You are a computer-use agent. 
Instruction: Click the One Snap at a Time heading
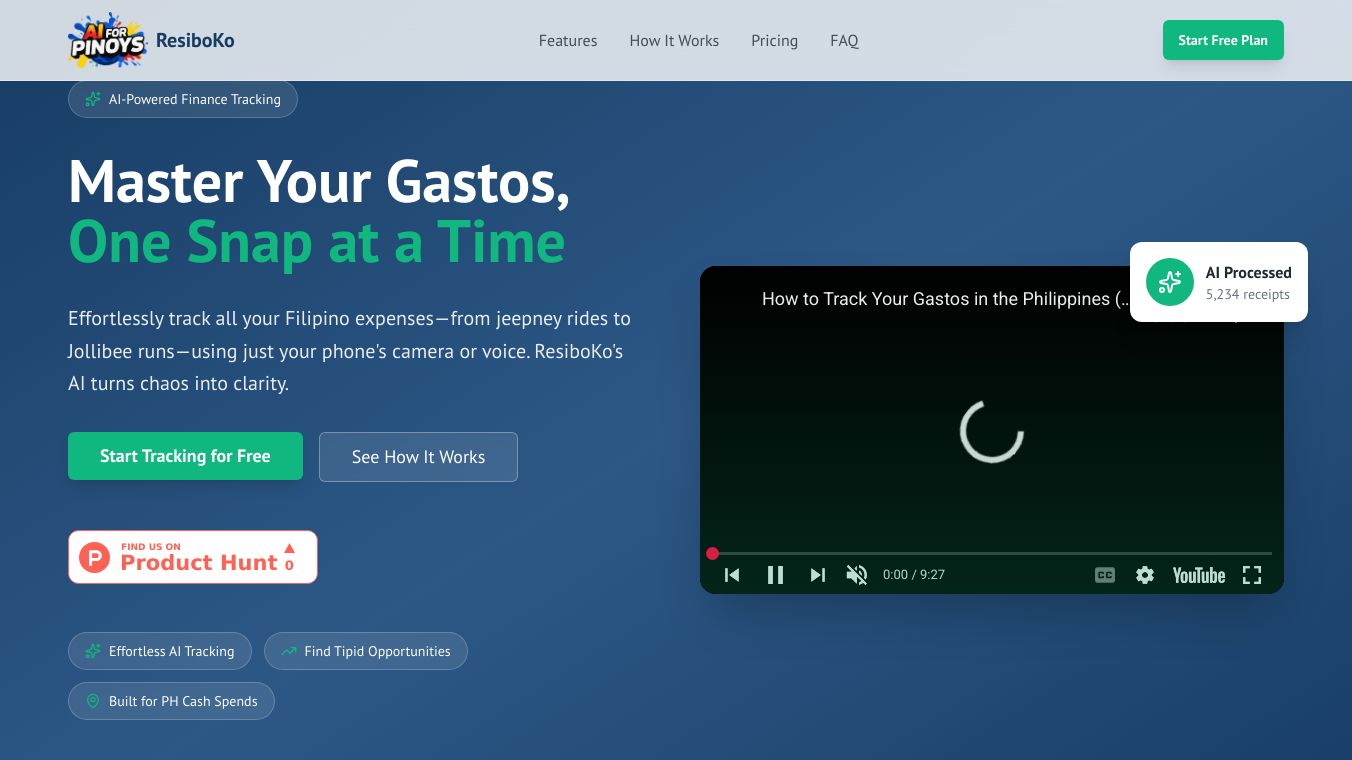(x=317, y=242)
